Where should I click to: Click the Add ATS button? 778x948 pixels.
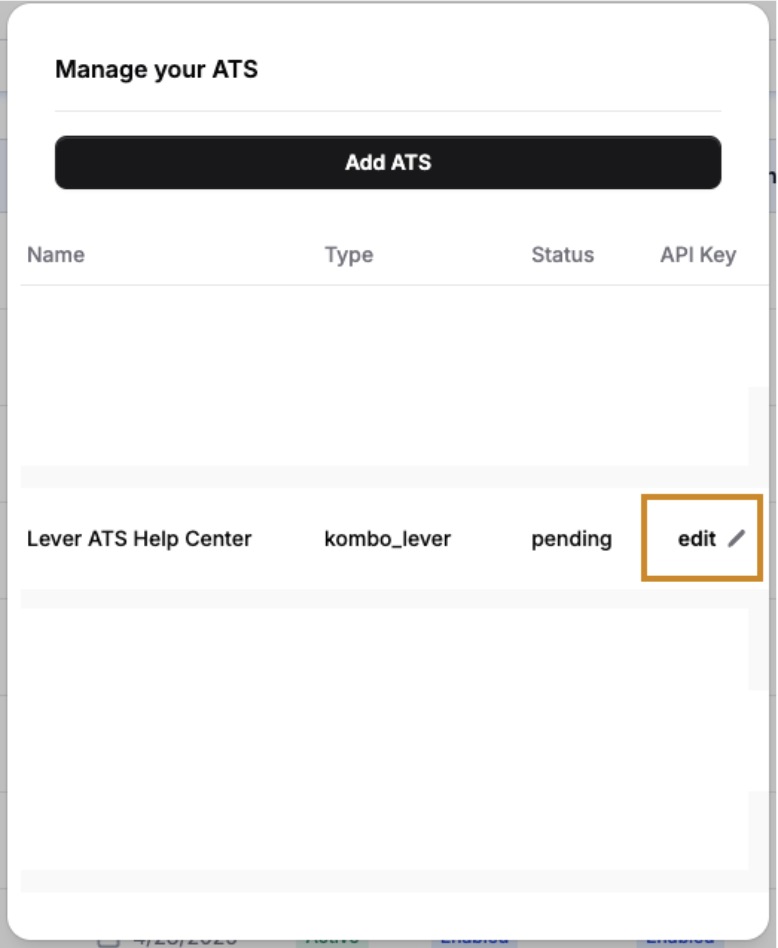[387, 162]
